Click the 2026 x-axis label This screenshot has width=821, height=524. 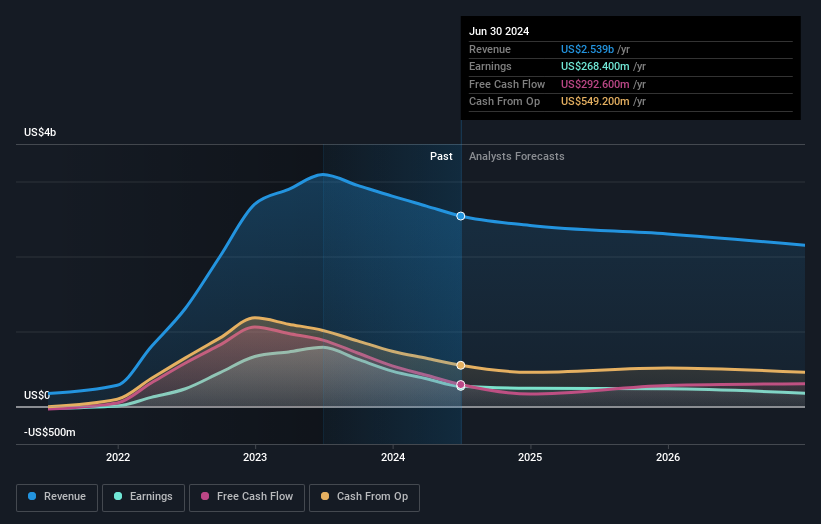(x=668, y=458)
